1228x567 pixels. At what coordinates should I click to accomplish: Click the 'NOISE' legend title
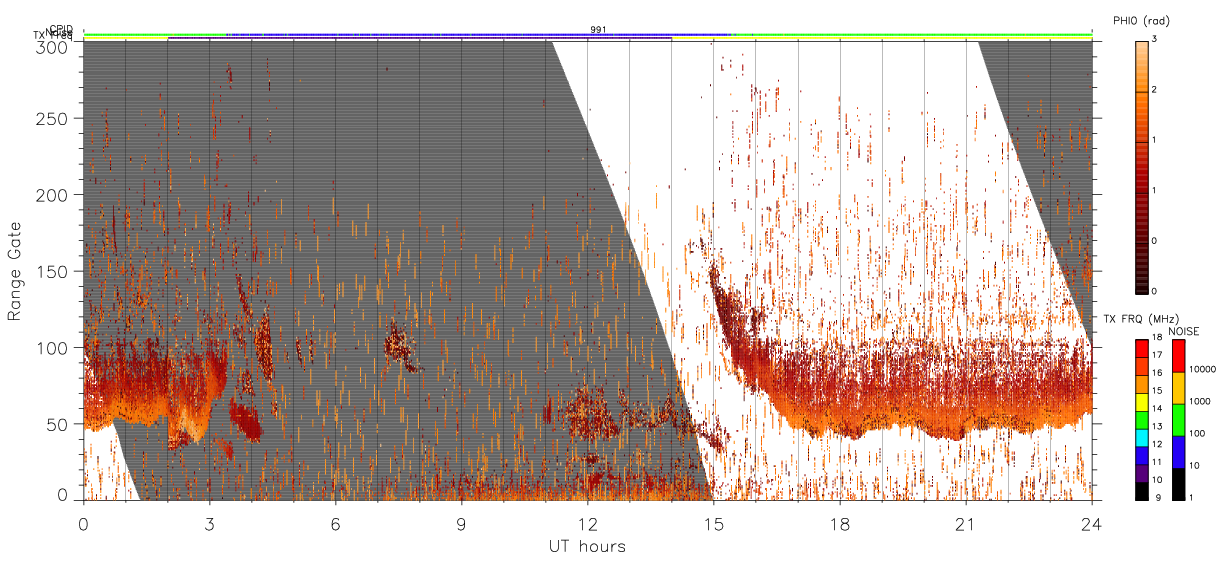click(x=1183, y=331)
